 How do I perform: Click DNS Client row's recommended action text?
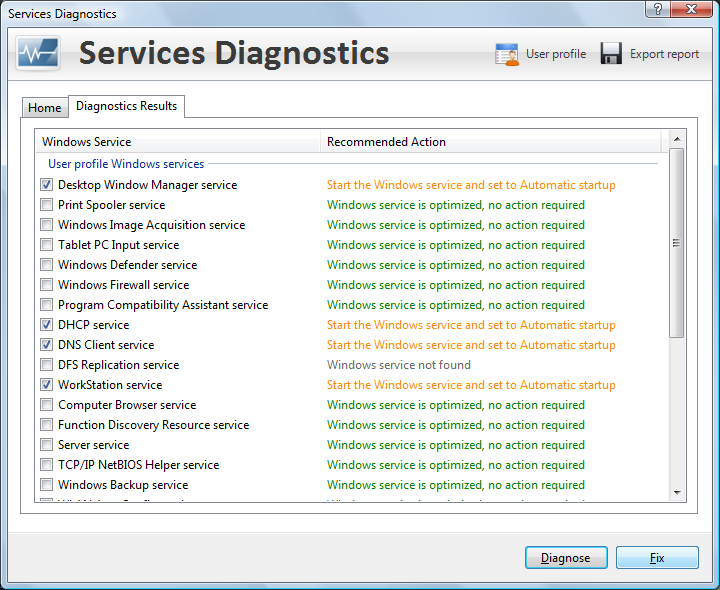471,345
